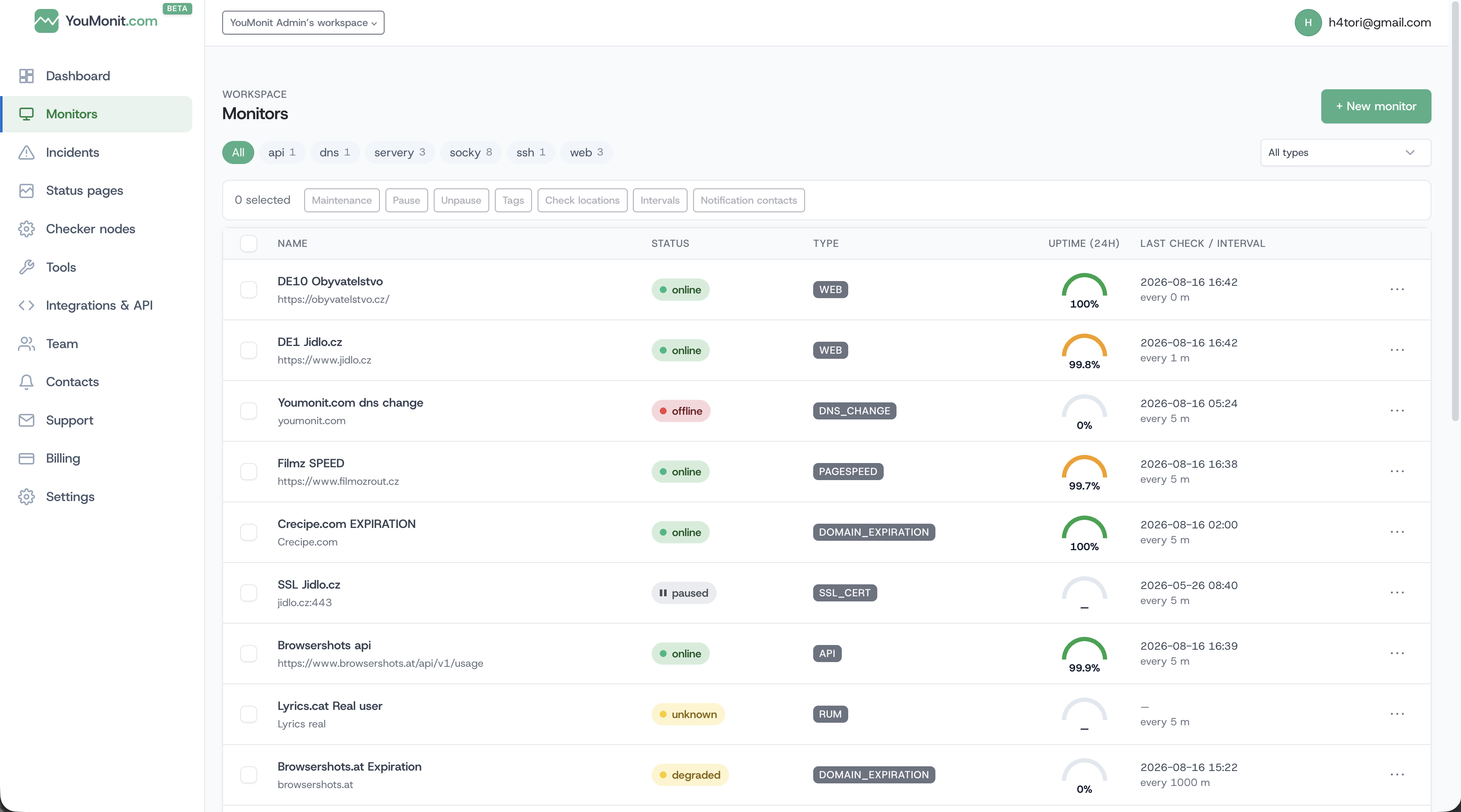The width and height of the screenshot is (1461, 812).
Task: Open the DE10 Obyvatelstvo monitor name
Action: 330,282
